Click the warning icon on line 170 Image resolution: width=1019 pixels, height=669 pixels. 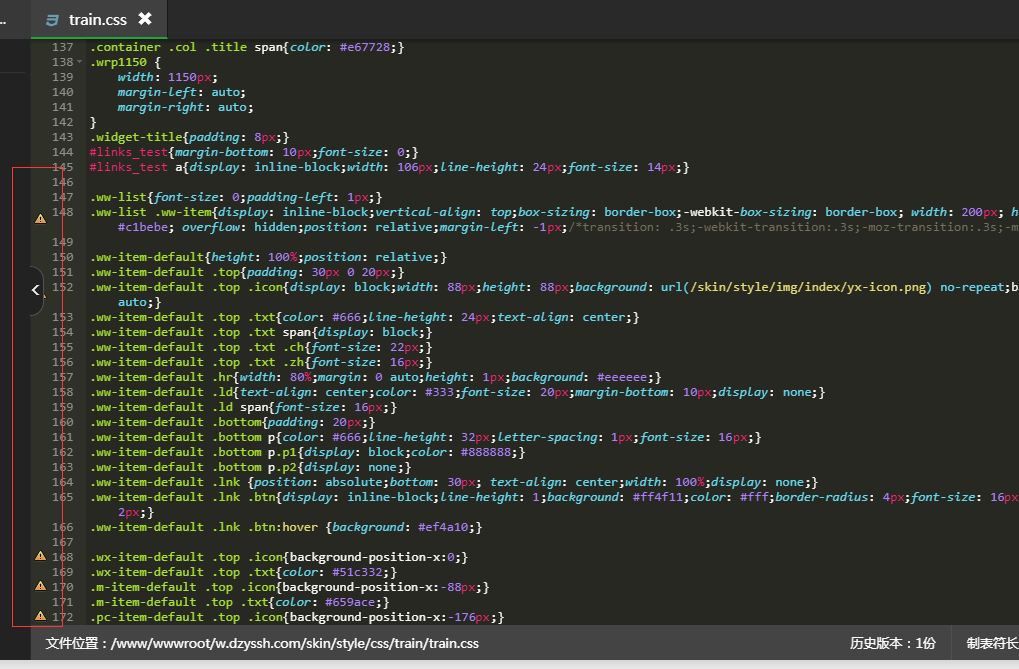click(40, 585)
